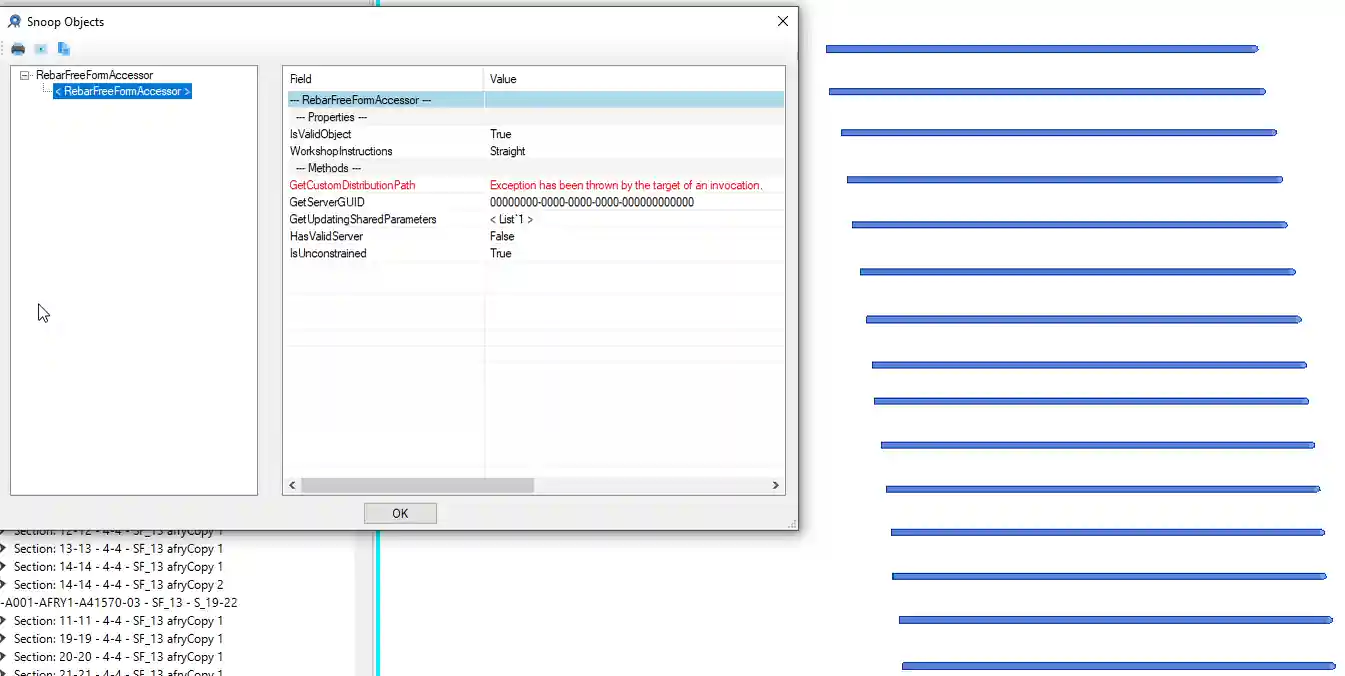Image resolution: width=1345 pixels, height=676 pixels.
Task: Click the horizontal scrollbar right arrow
Action: coord(775,485)
